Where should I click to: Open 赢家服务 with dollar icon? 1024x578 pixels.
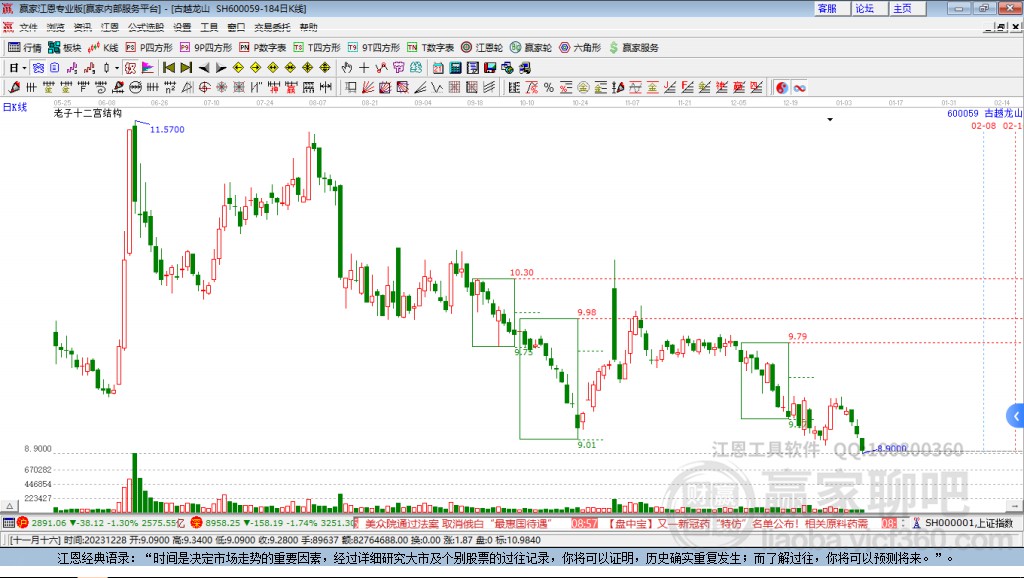pyautogui.click(x=633, y=48)
